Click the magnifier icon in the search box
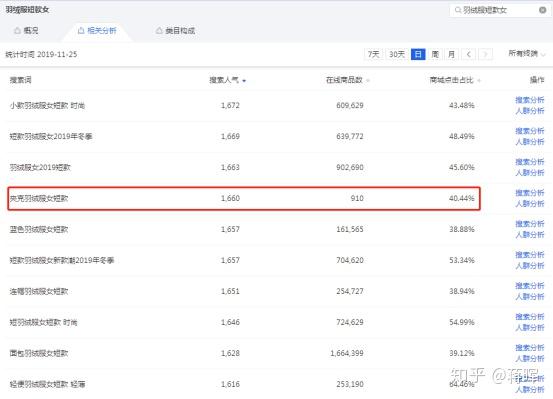 [x=458, y=10]
